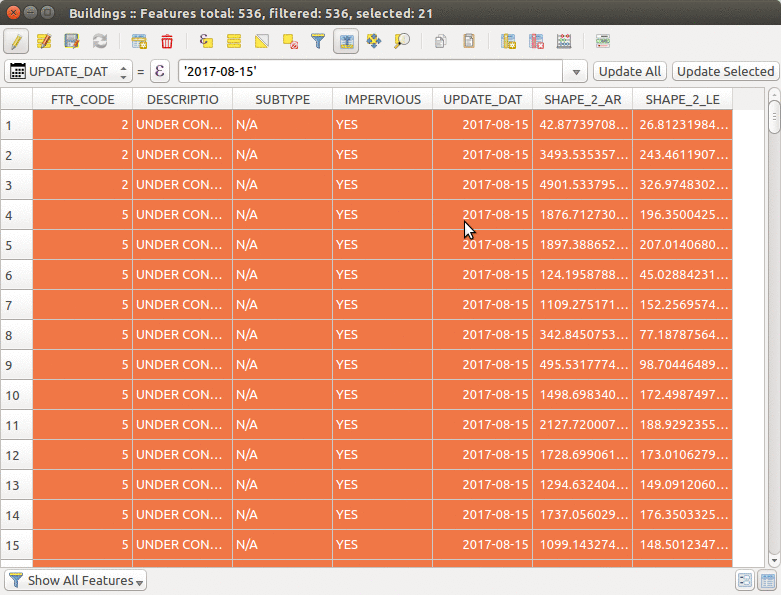
Task: Add feature icon in toolbar
Action: [x=139, y=41]
